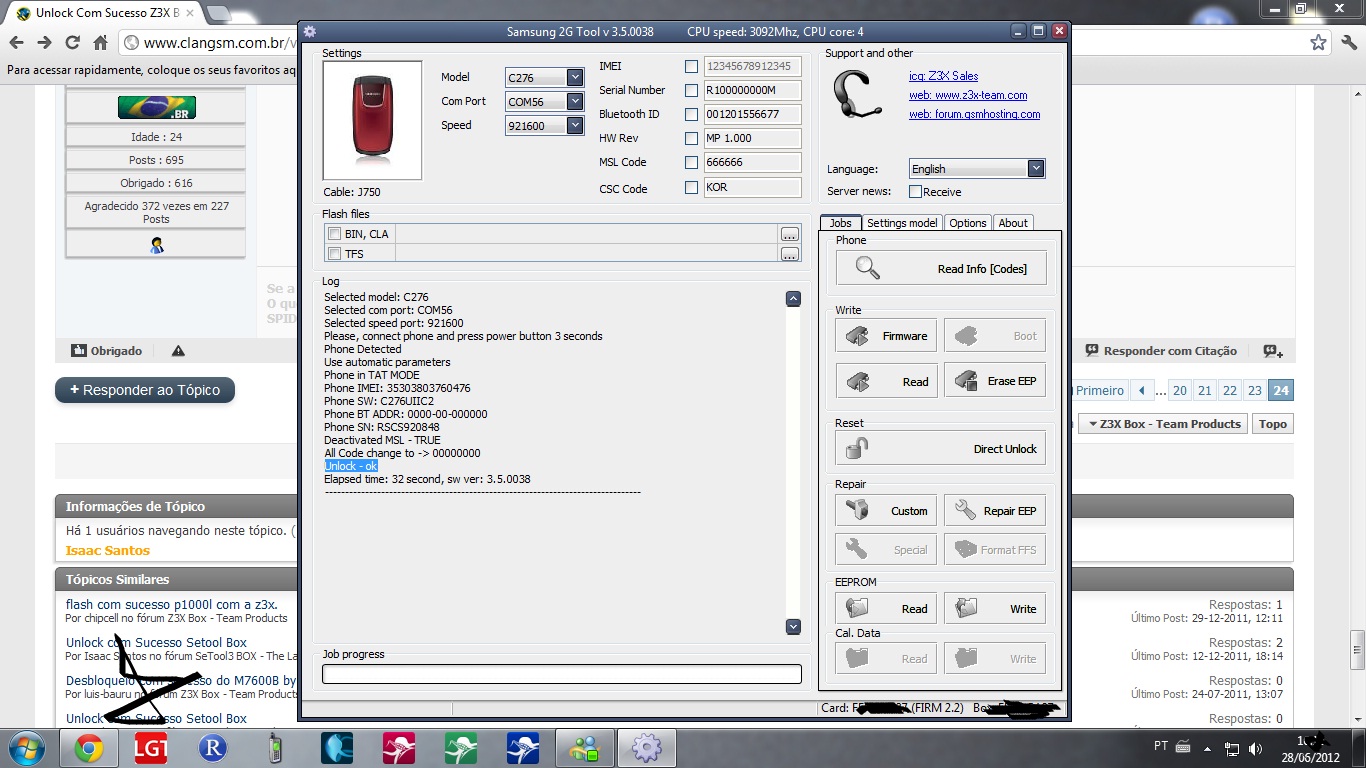Click the Cal. Data Read button
Viewport: 1366px width, 768px height.
[x=886, y=659]
